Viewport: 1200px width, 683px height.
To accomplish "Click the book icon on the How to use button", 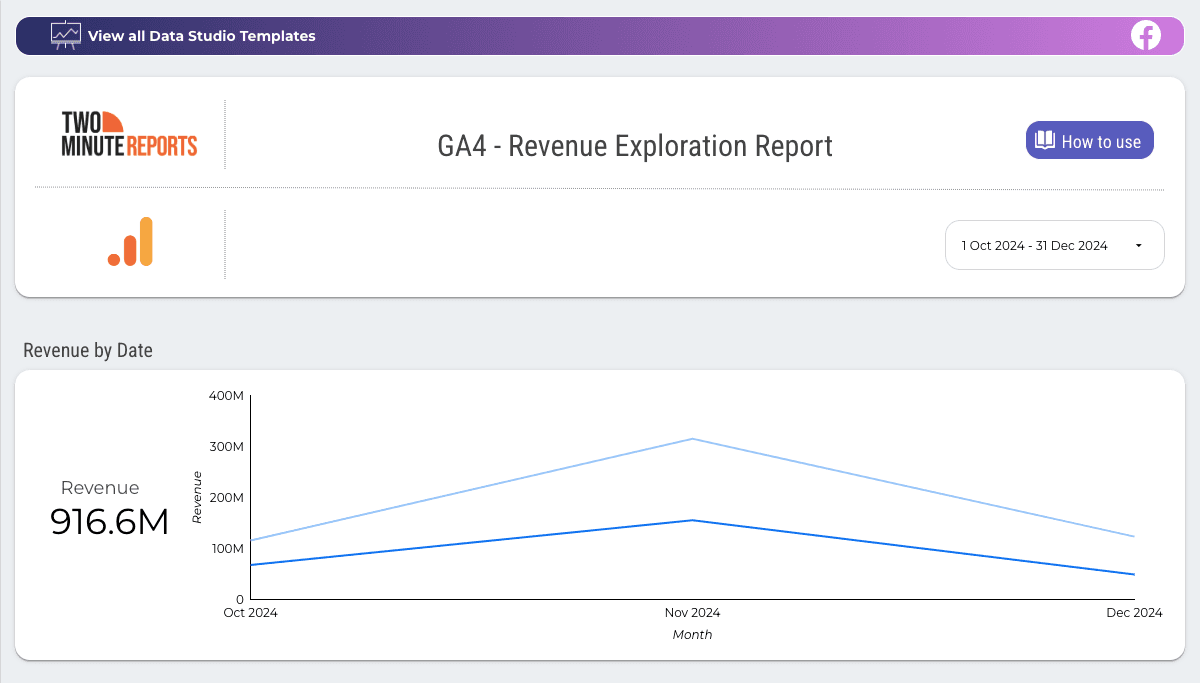I will [1047, 140].
